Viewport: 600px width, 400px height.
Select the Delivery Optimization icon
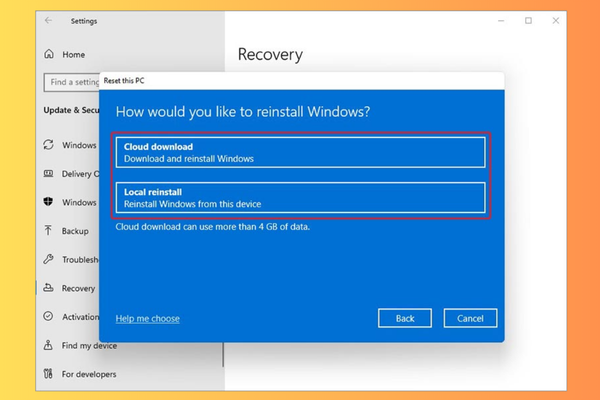coord(49,173)
